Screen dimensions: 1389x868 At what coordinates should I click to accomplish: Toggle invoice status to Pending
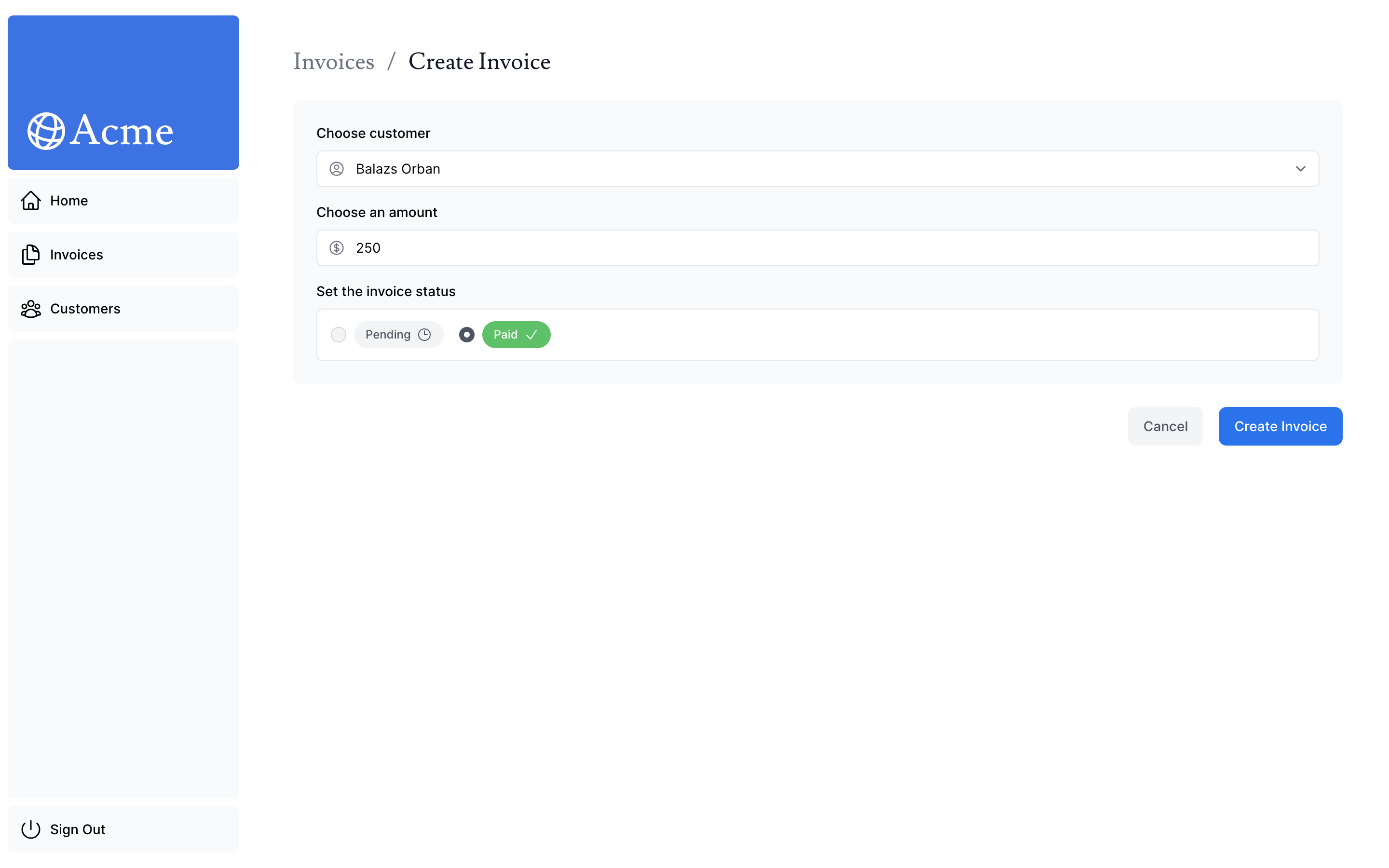point(338,334)
